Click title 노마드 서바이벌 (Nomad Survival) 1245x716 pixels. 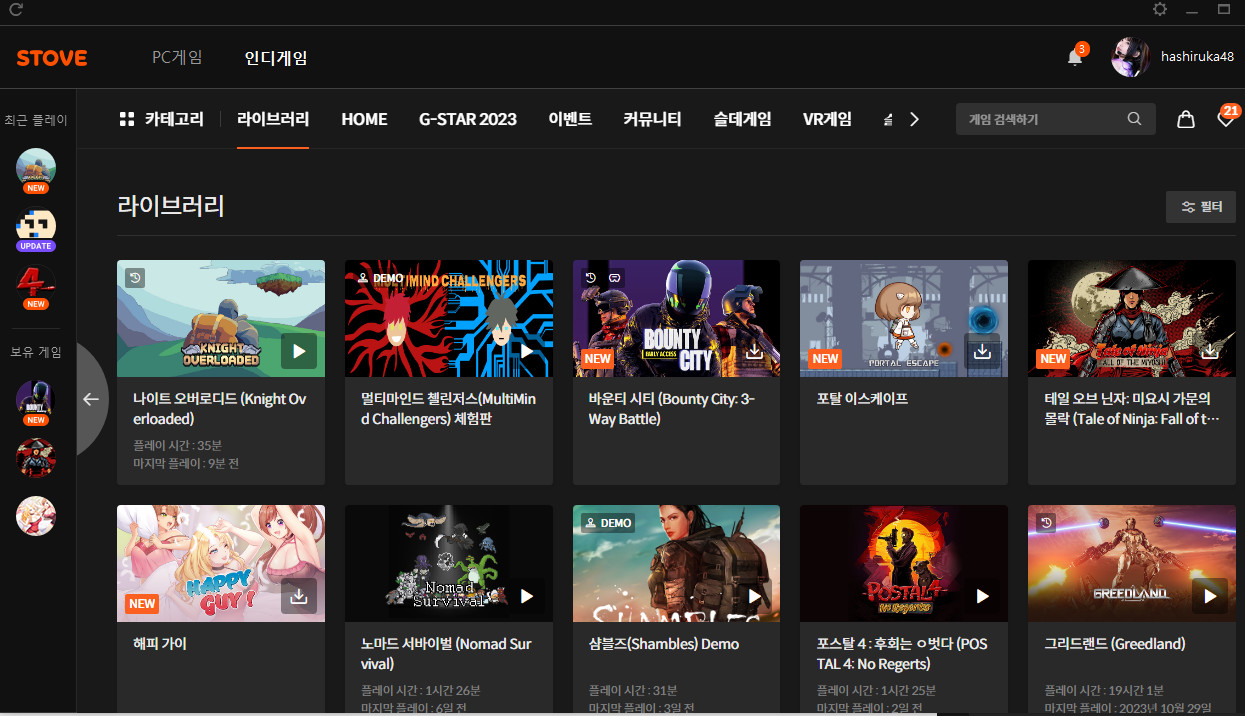(x=446, y=654)
